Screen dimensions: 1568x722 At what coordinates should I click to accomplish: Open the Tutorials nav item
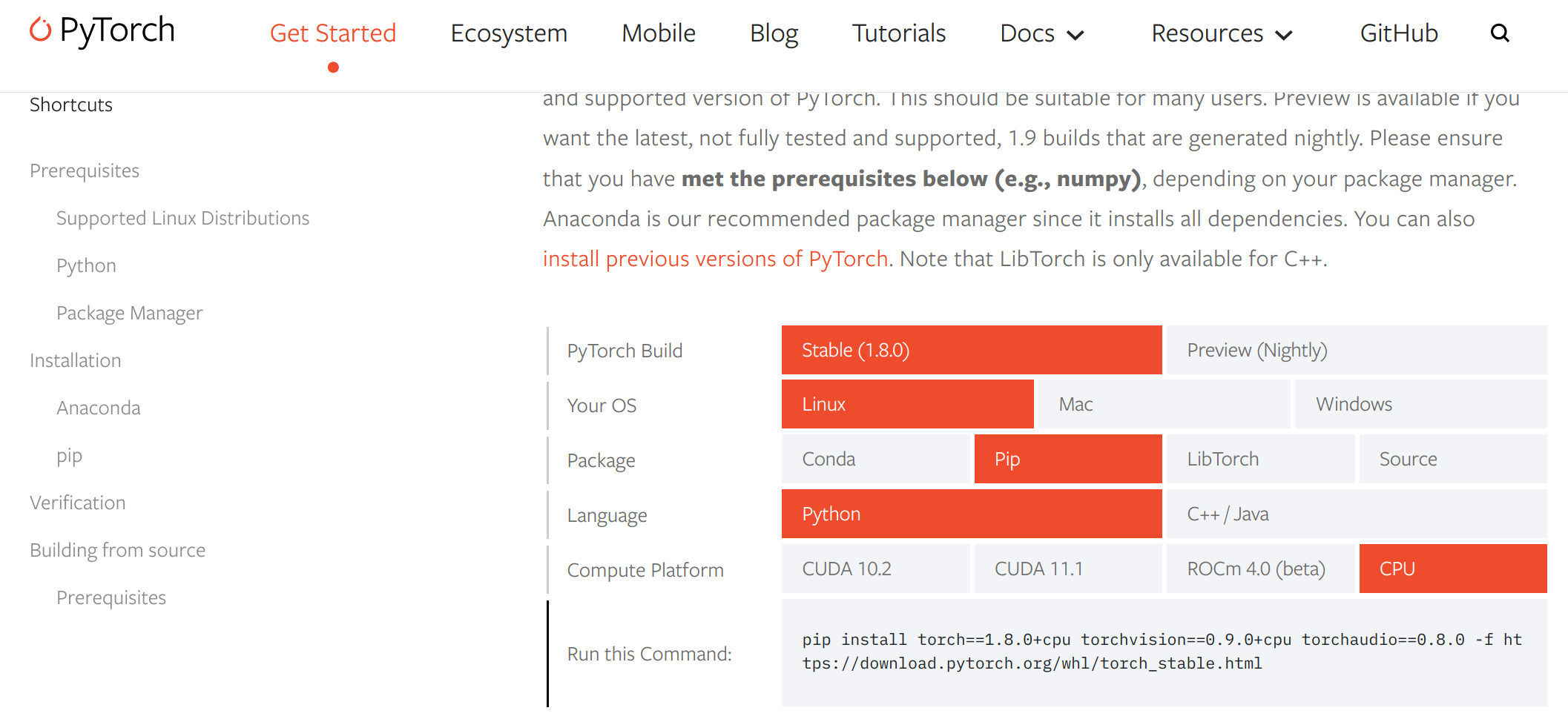[899, 33]
